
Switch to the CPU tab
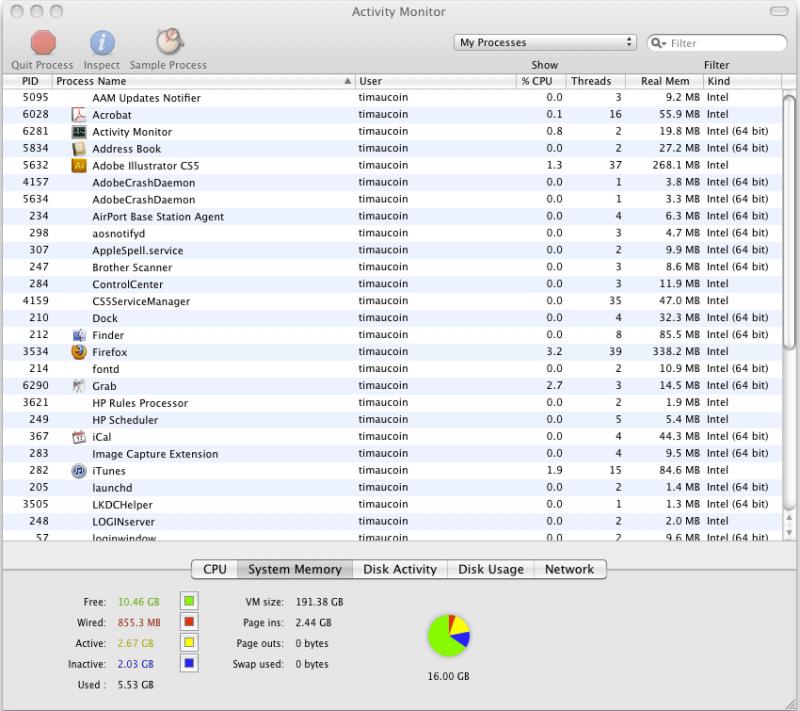[x=214, y=569]
